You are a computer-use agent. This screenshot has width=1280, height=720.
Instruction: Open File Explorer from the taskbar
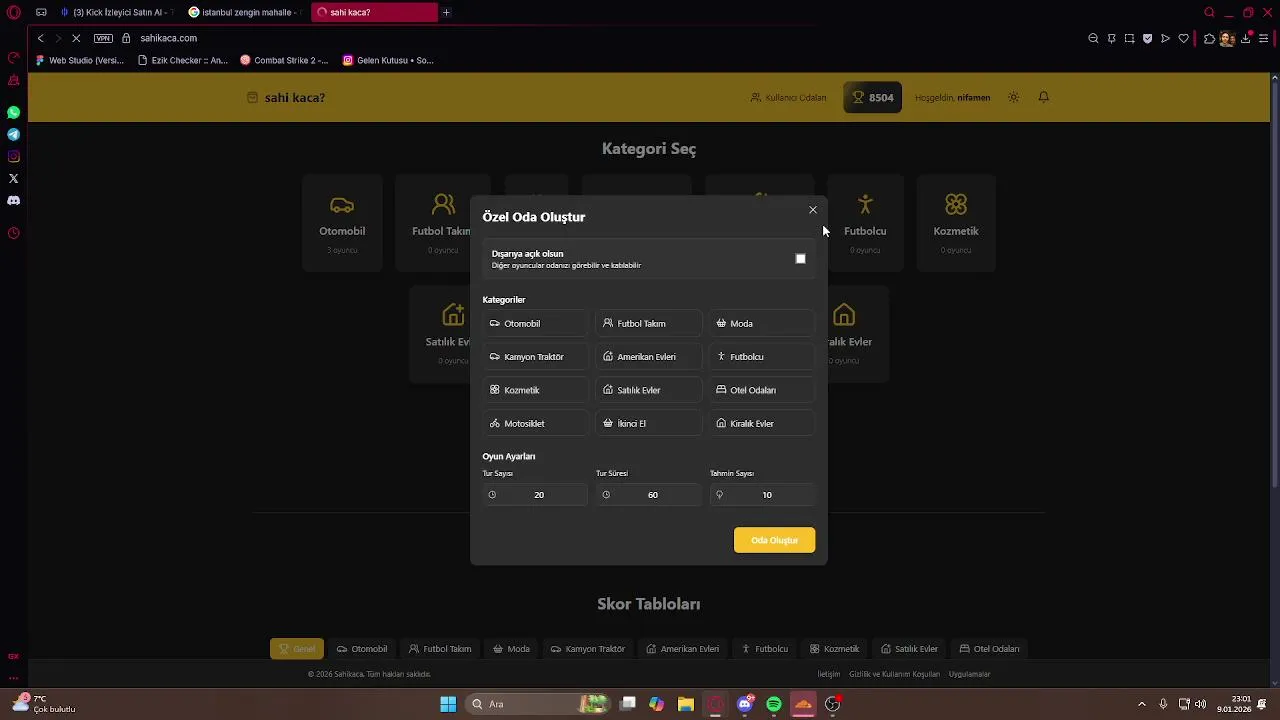[x=685, y=704]
